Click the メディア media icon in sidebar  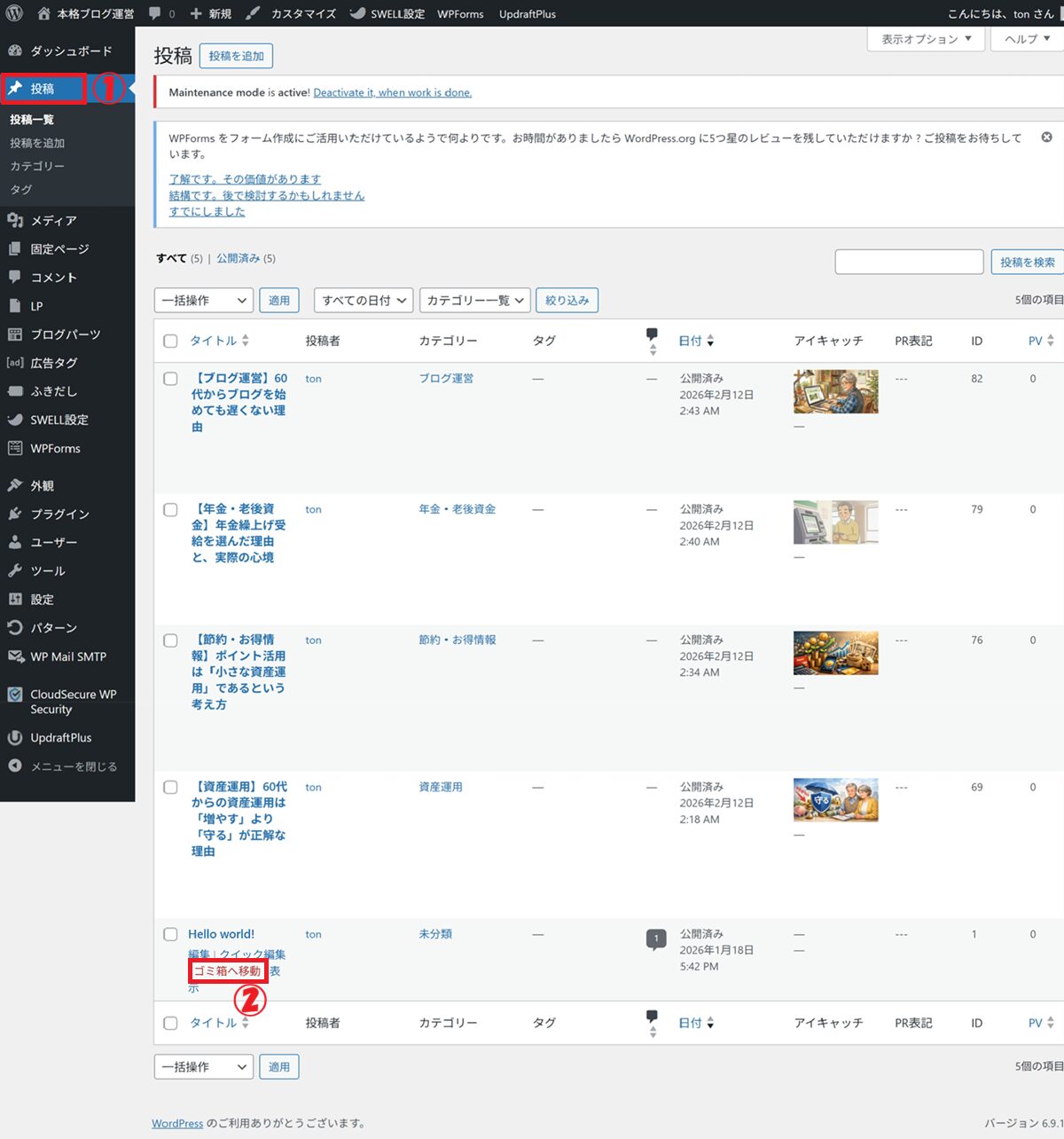pyautogui.click(x=15, y=220)
